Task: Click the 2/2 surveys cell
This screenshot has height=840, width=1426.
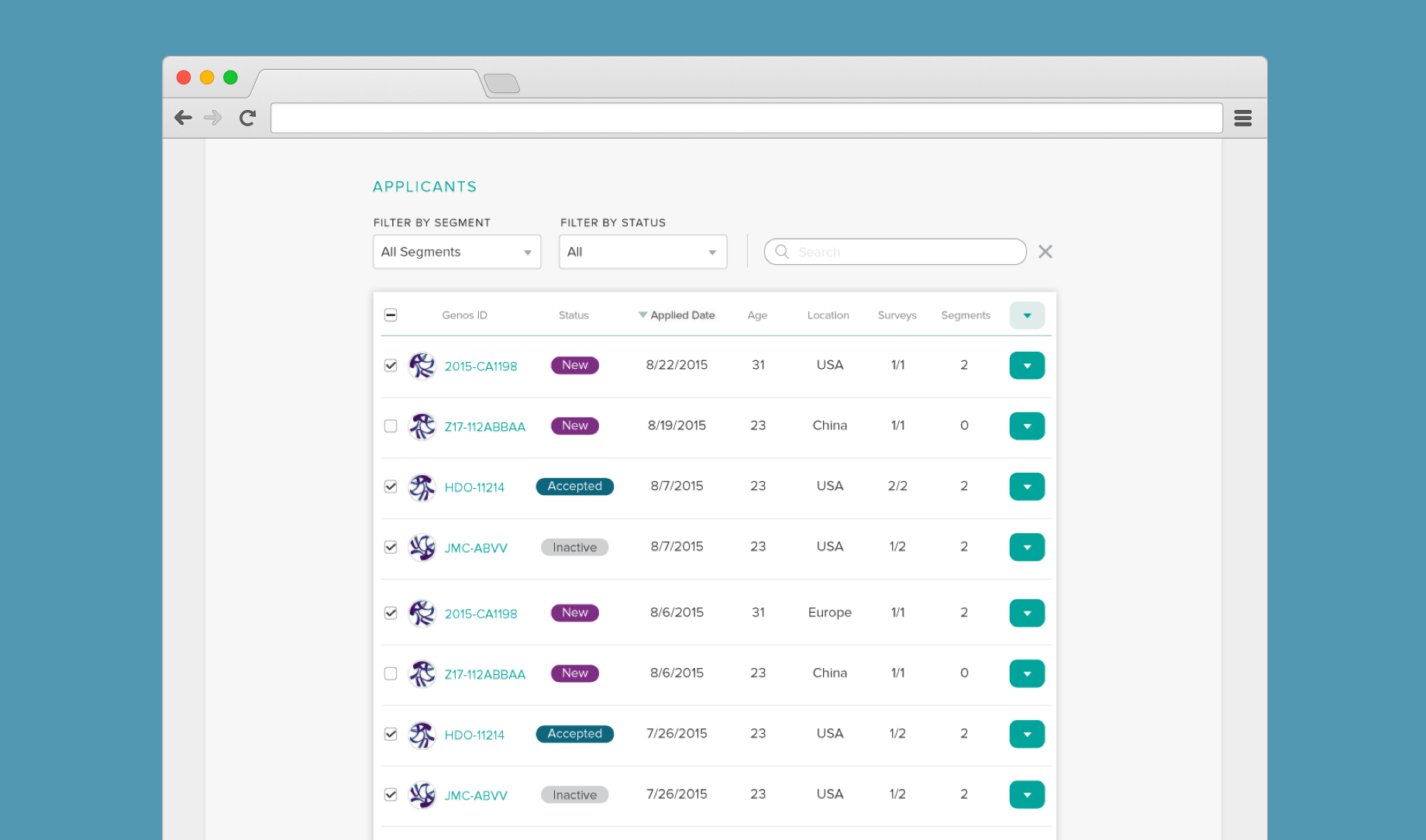Action: (897, 486)
